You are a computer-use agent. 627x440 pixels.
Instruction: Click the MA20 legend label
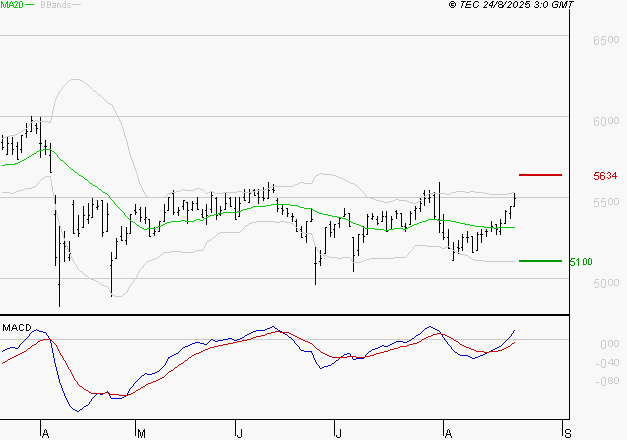[x=11, y=5]
